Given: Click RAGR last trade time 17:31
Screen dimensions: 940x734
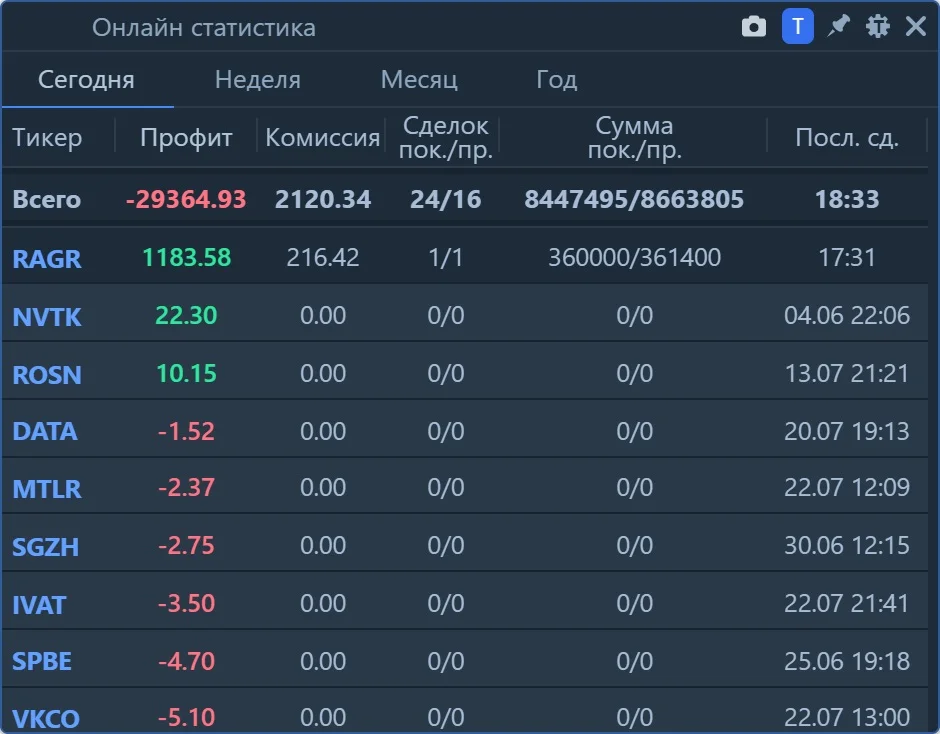Looking at the screenshot, I should (846, 258).
